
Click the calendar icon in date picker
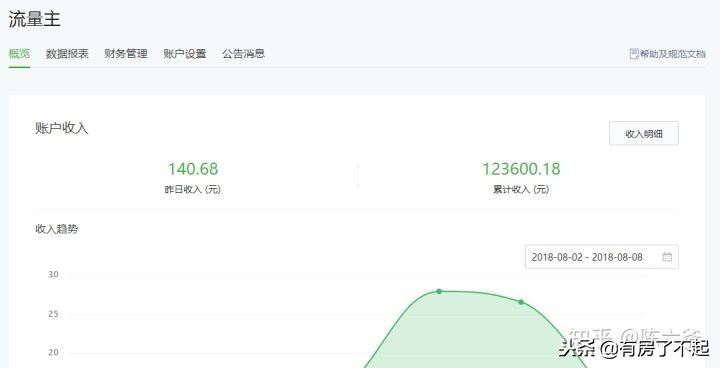point(667,257)
